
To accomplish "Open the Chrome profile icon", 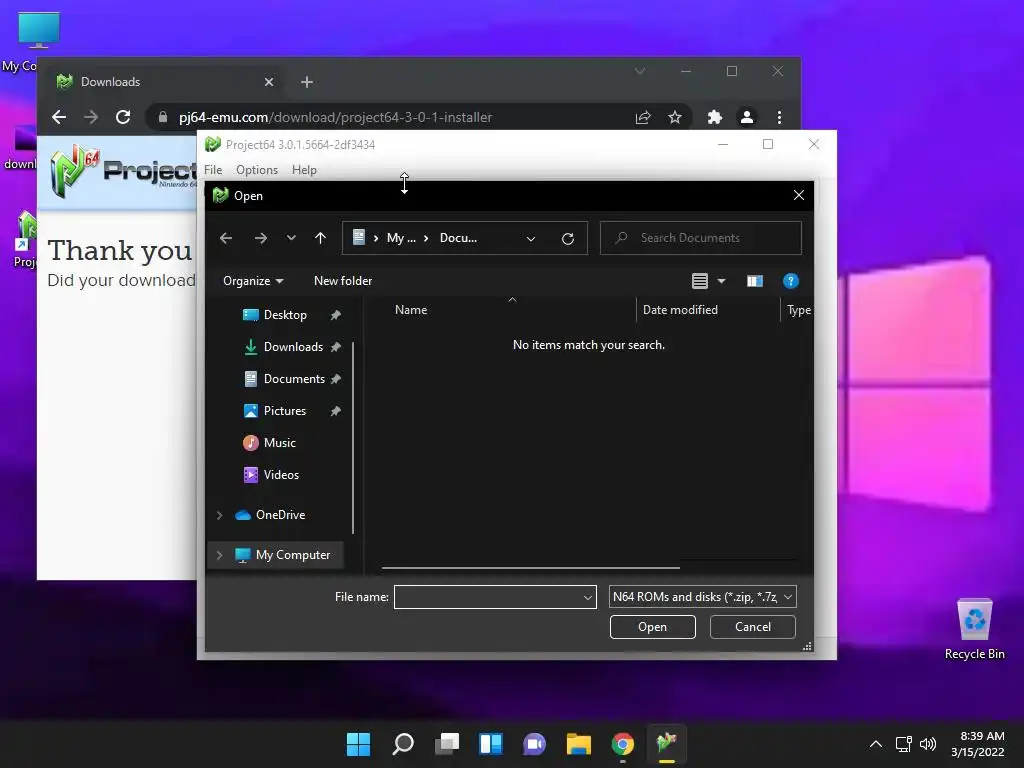I will [x=746, y=118].
